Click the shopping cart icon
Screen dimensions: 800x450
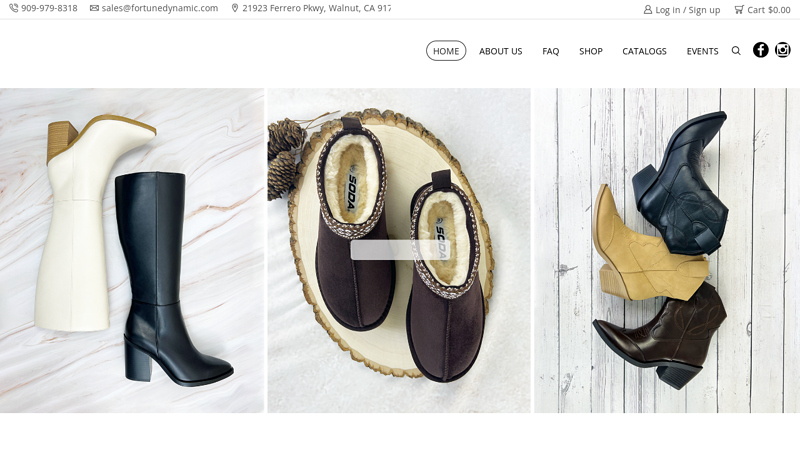click(739, 9)
